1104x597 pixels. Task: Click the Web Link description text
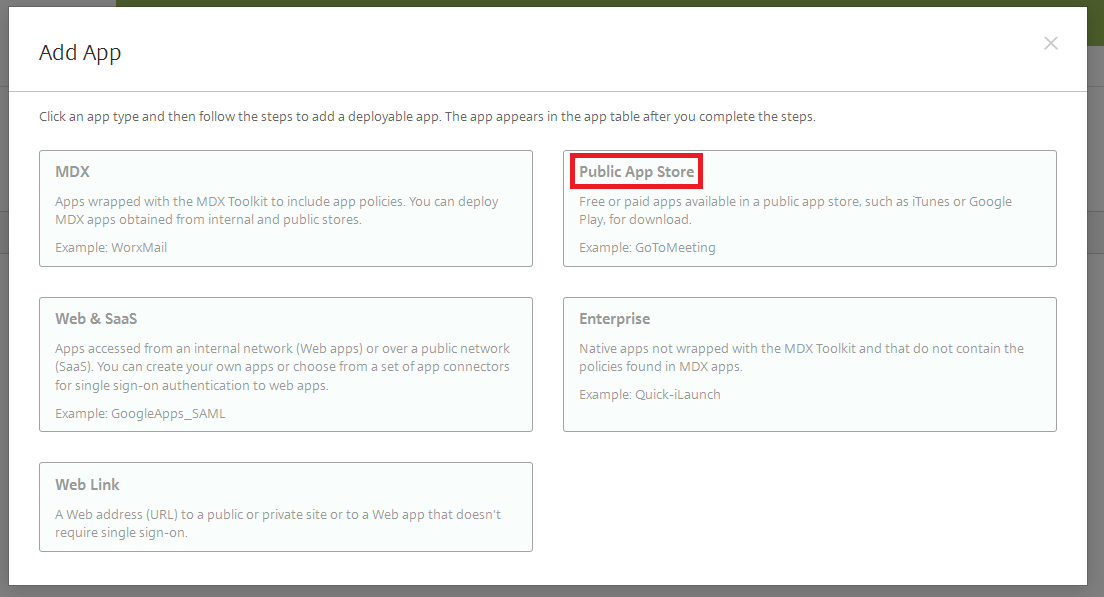(278, 523)
